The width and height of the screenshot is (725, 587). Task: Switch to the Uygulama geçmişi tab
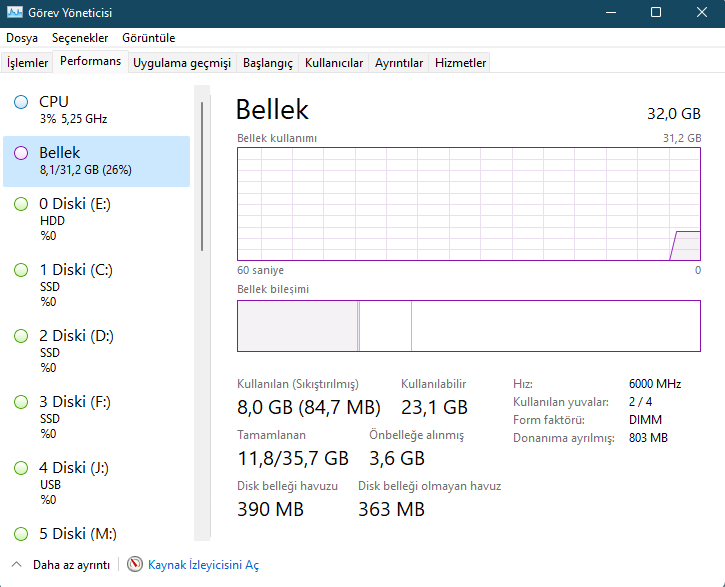[182, 63]
